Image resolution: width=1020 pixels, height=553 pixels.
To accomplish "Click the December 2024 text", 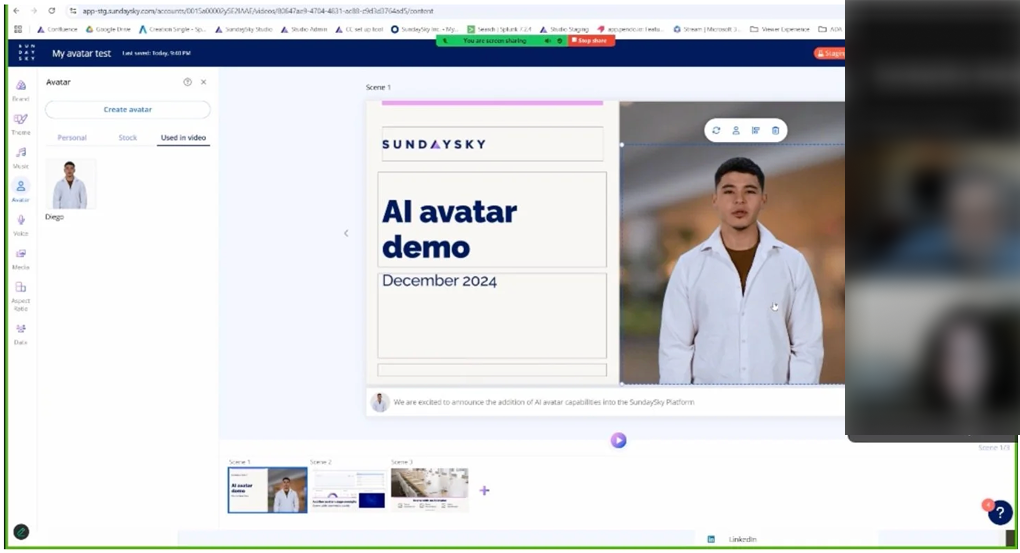I will (439, 280).
